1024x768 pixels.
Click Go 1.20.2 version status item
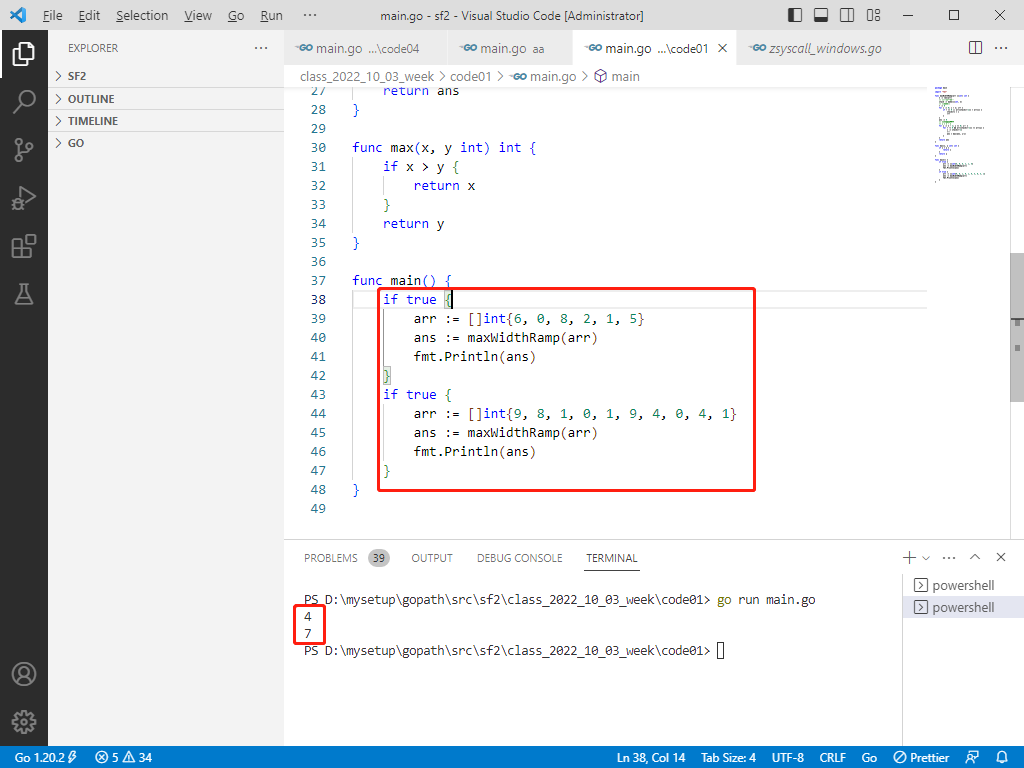pos(45,758)
